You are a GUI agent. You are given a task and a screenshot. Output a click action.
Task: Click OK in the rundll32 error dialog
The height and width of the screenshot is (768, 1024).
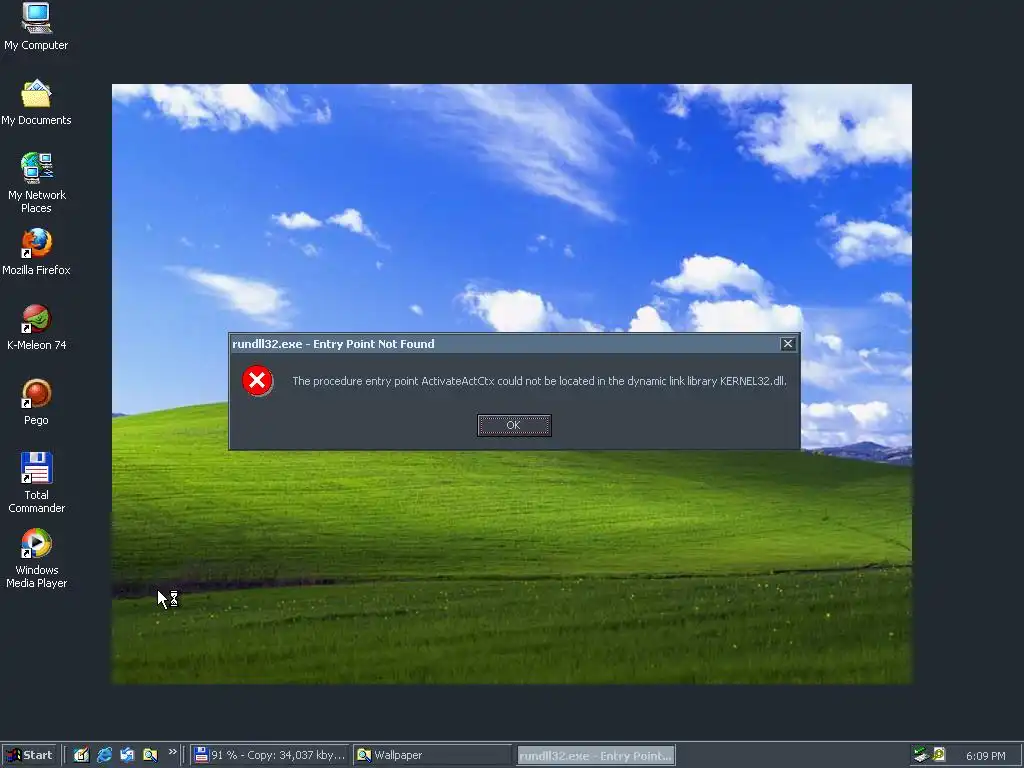click(514, 425)
